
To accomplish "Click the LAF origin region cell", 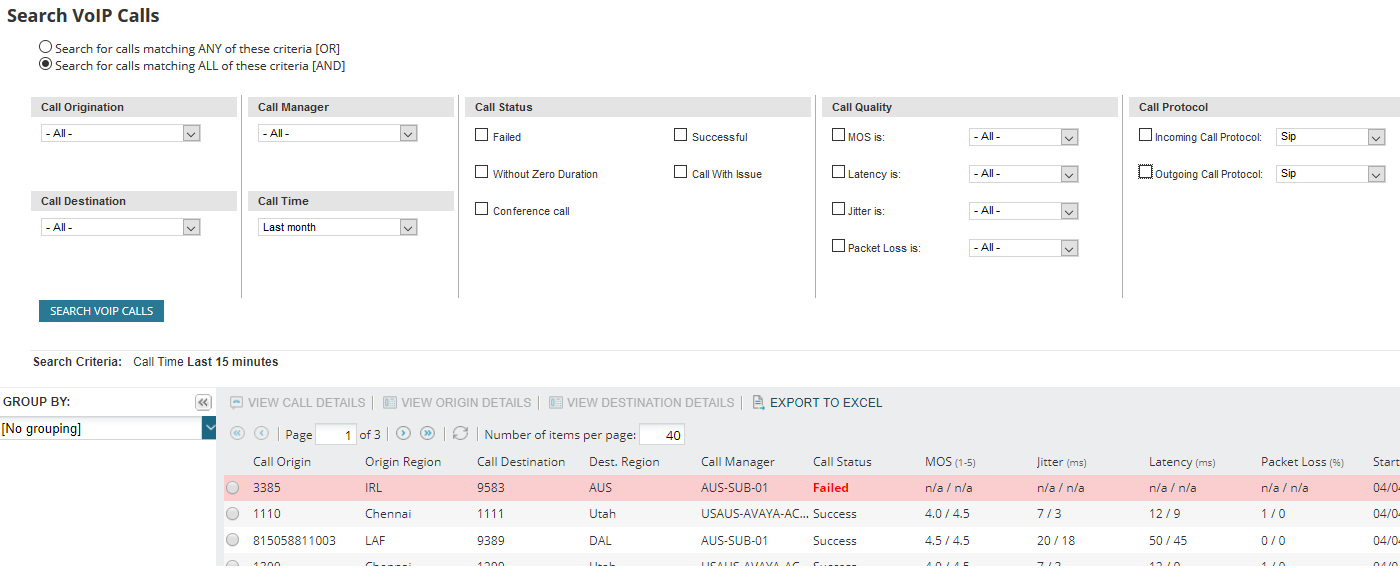I will [375, 541].
